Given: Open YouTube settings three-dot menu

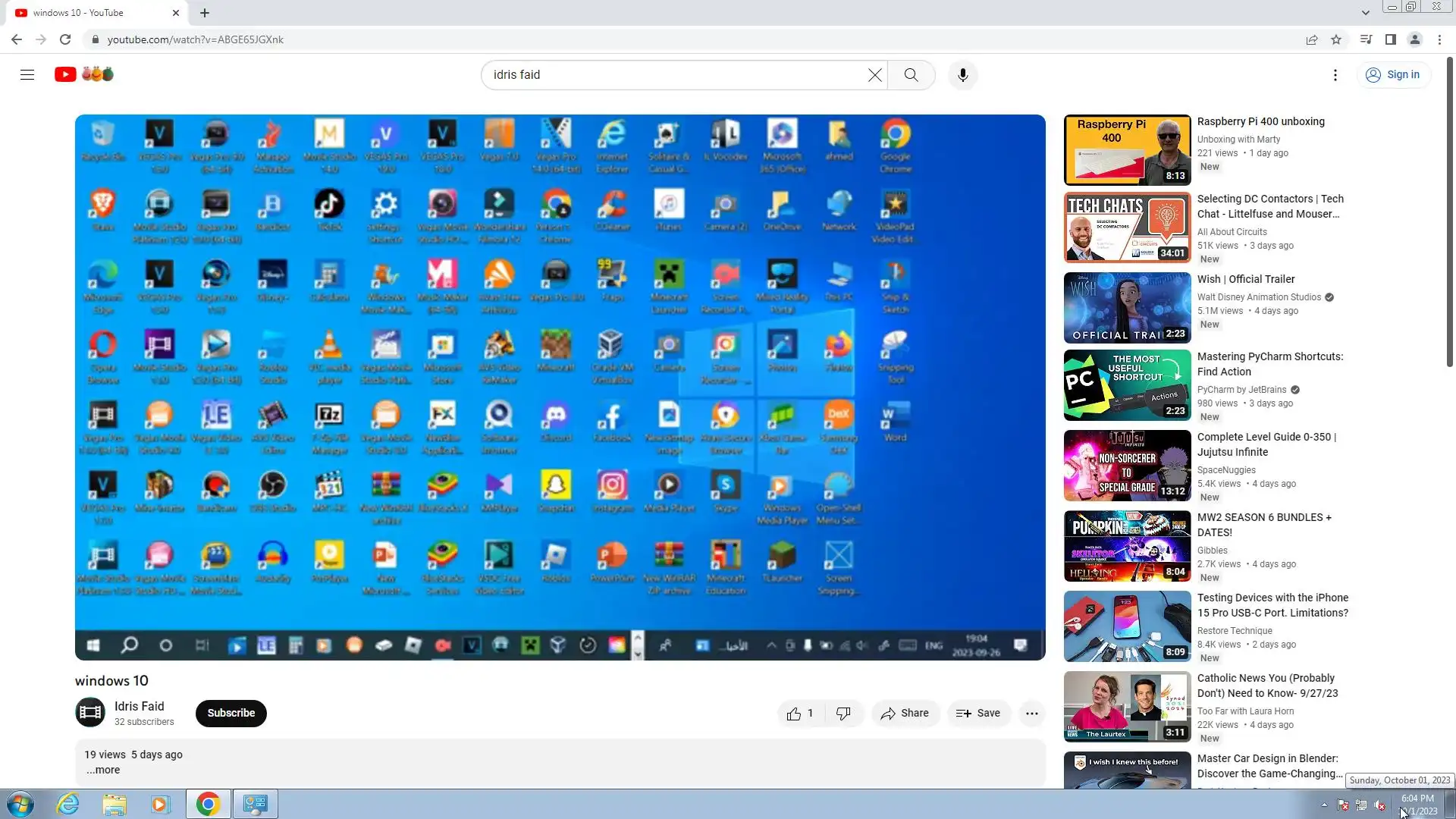Looking at the screenshot, I should [1335, 75].
